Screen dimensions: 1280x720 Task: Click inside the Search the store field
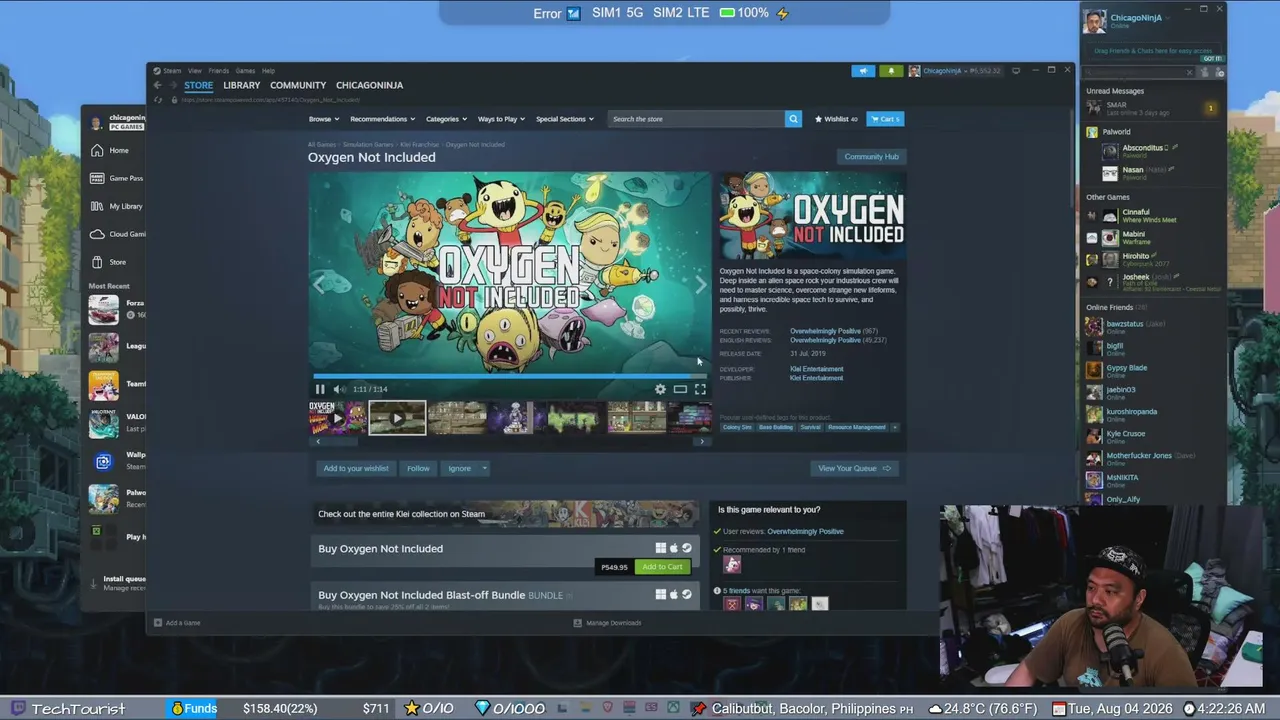[x=697, y=119]
